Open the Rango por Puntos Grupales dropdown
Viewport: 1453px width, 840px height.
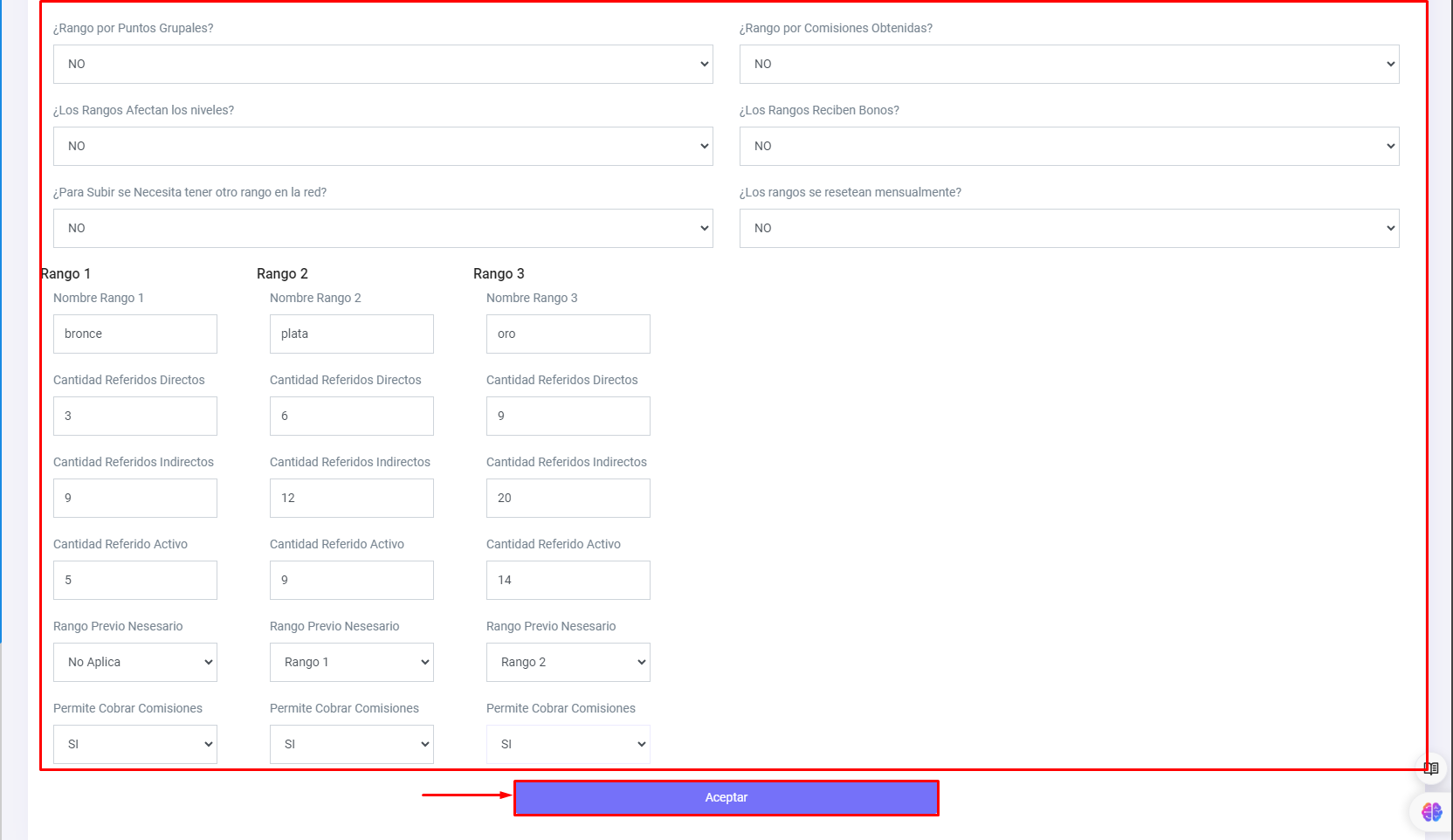[382, 65]
